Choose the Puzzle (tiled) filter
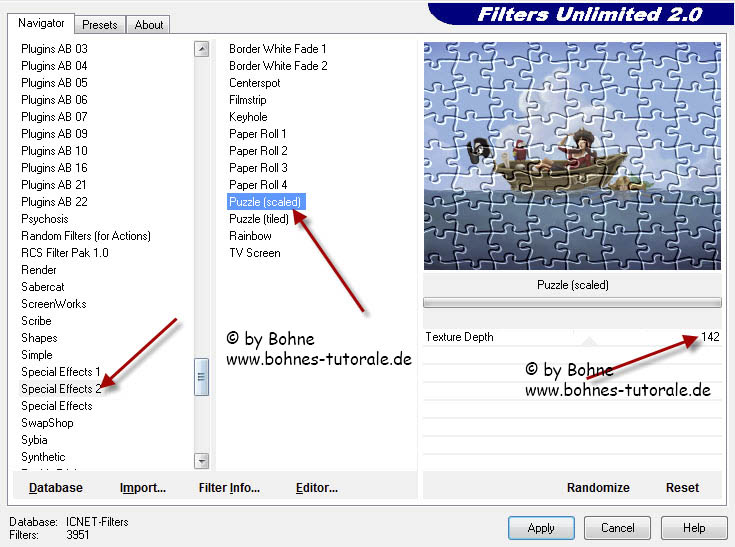 tap(258, 219)
